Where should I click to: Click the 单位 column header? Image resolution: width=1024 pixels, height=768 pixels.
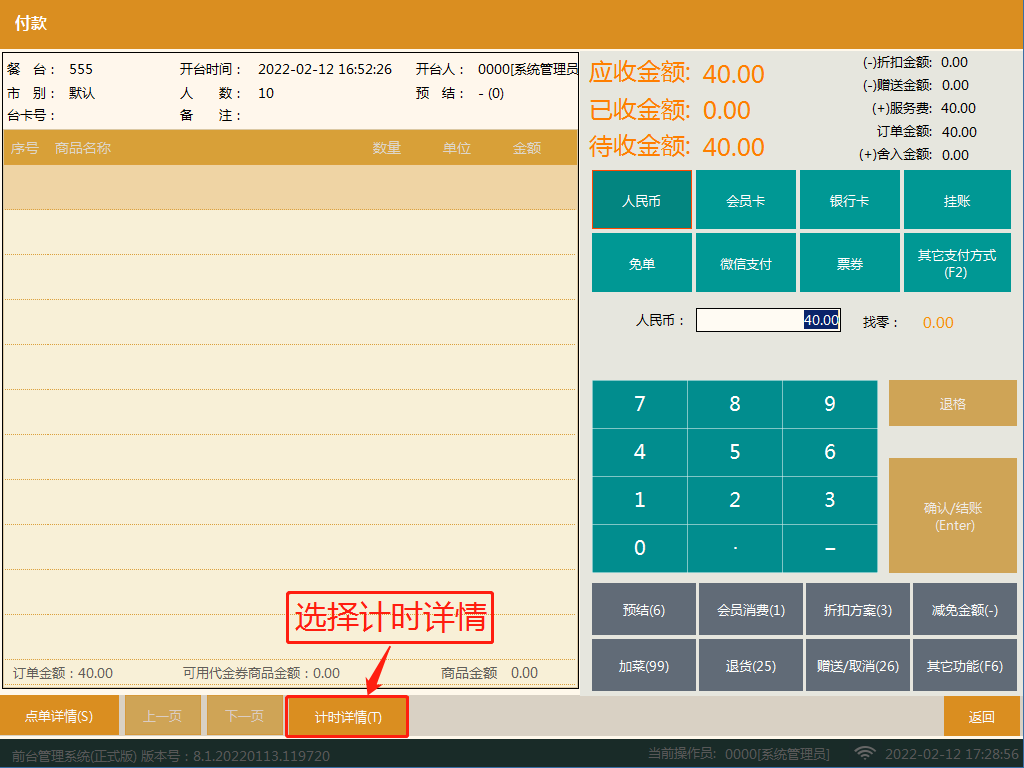pyautogui.click(x=456, y=148)
